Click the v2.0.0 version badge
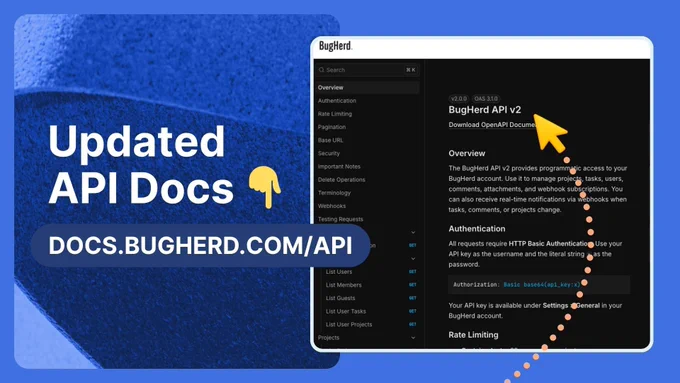The image size is (680, 383). 459,99
